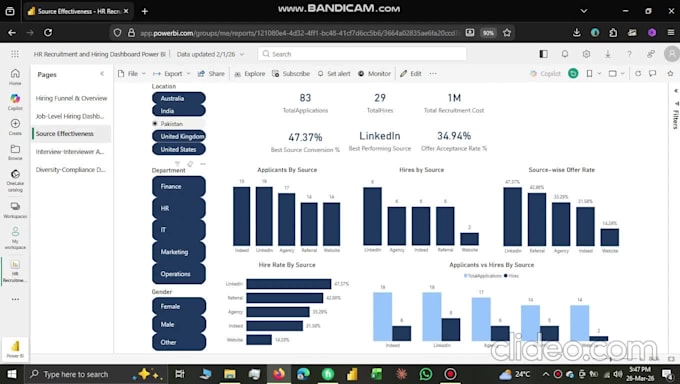Viewport: 680px width, 384px height.
Task: Toggle the India location slicer
Action: point(179,111)
